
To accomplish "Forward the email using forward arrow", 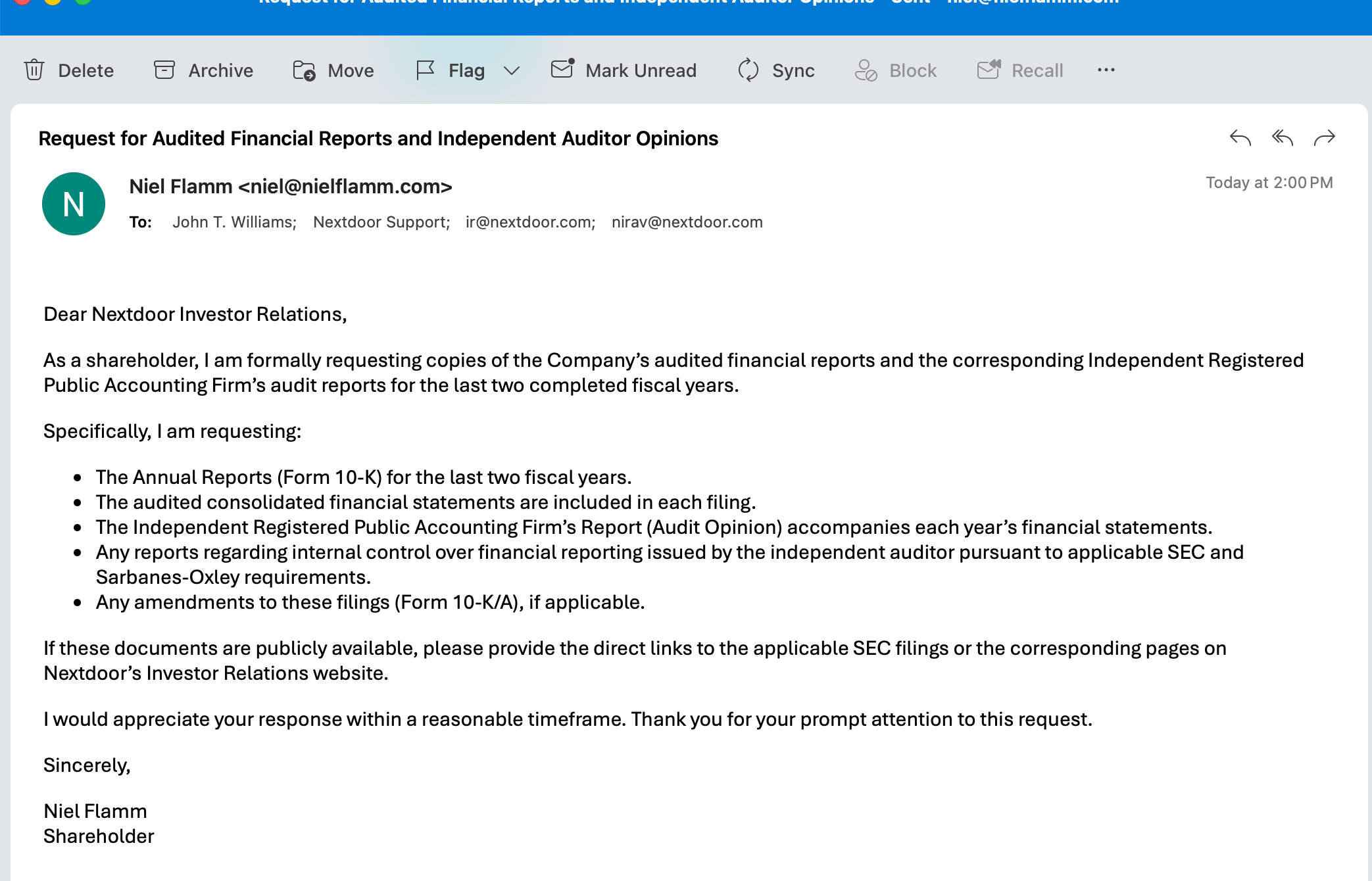I will [x=1325, y=137].
